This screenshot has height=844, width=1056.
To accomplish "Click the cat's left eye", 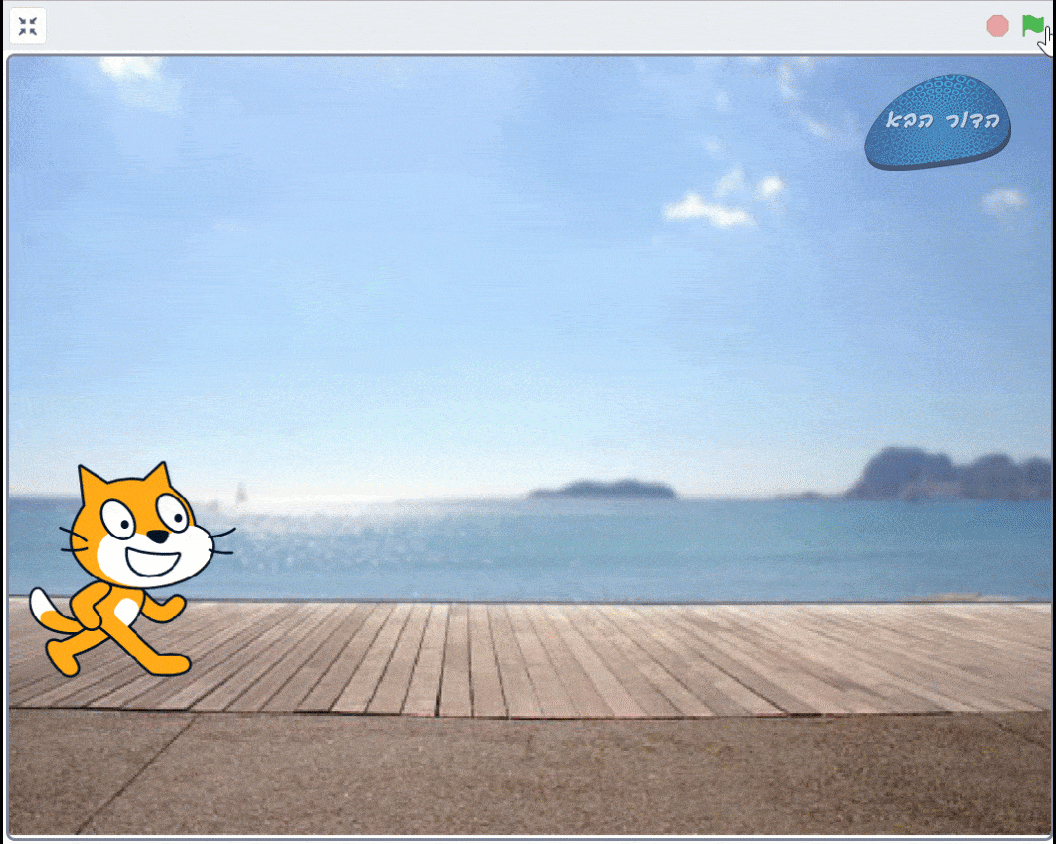I will pyautogui.click(x=119, y=519).
